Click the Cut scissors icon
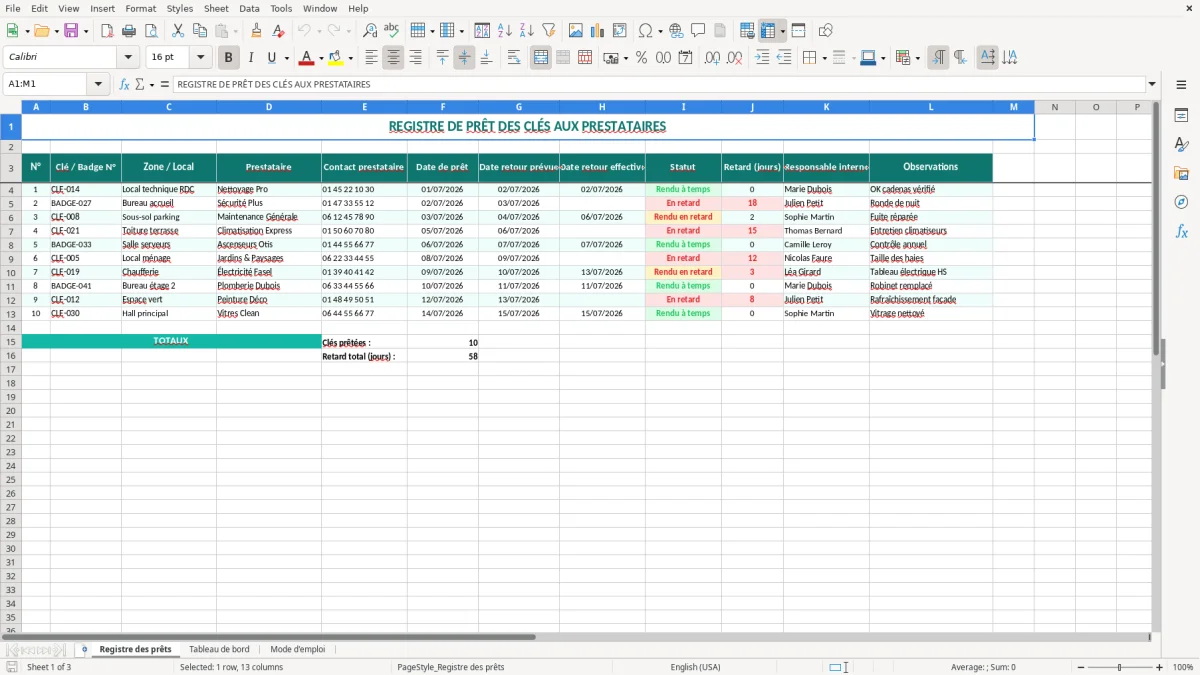The width and height of the screenshot is (1200, 675). (178, 31)
